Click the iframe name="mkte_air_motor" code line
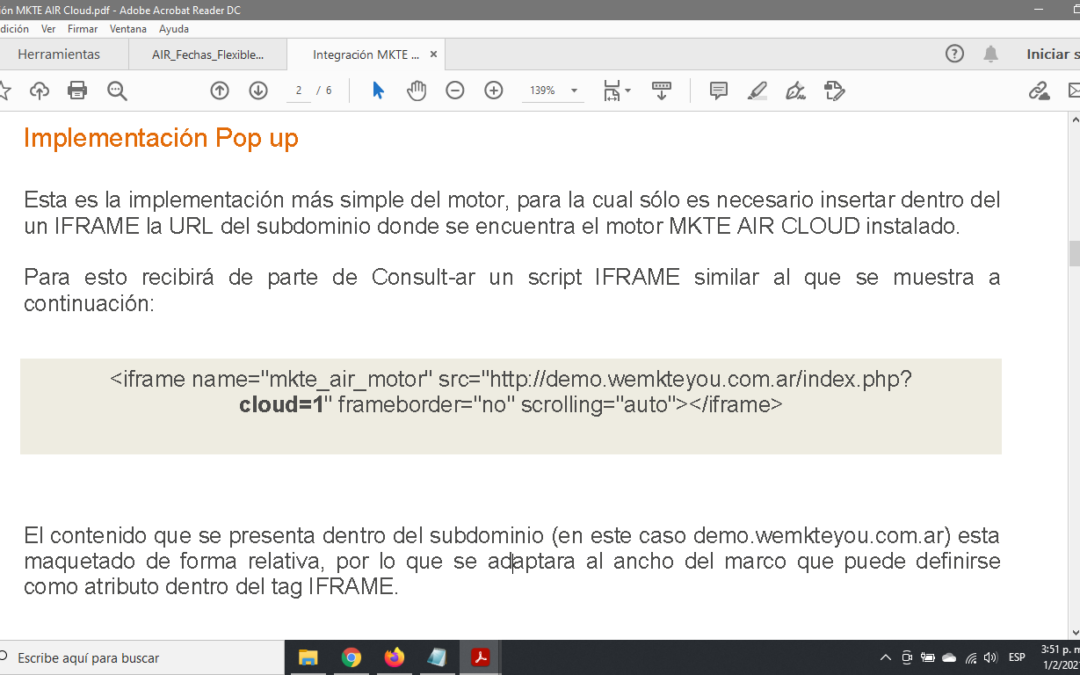The height and width of the screenshot is (675, 1080). click(510, 379)
